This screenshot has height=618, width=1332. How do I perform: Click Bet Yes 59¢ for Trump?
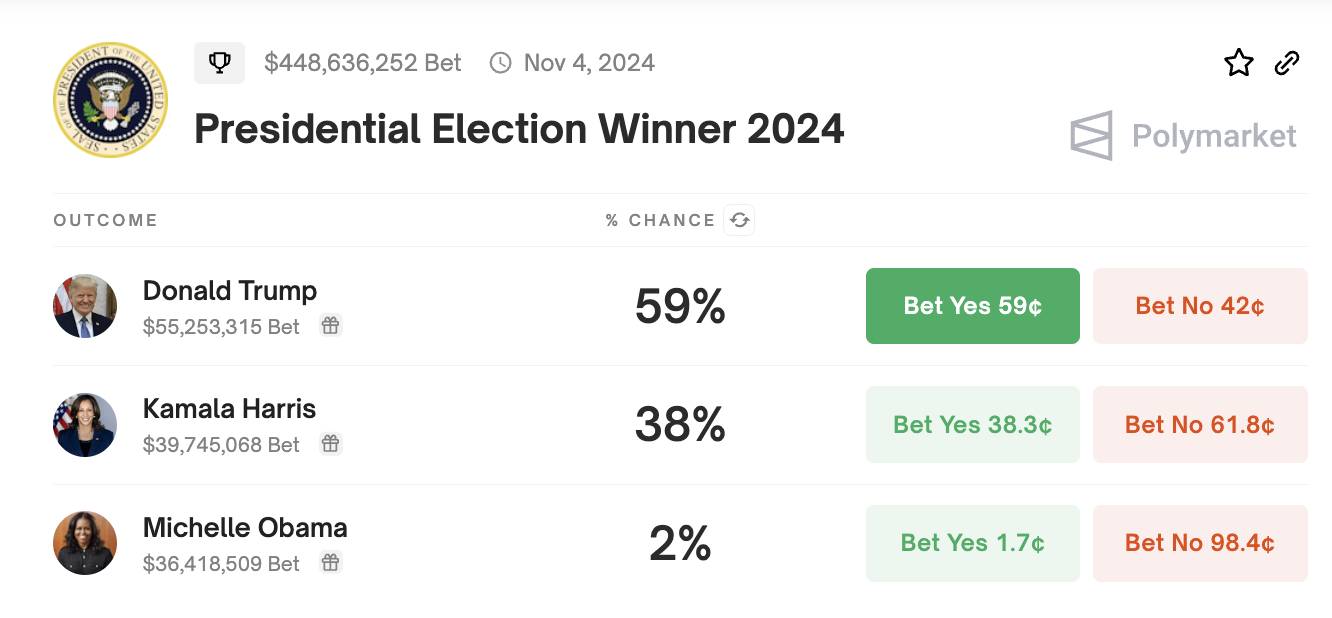973,306
